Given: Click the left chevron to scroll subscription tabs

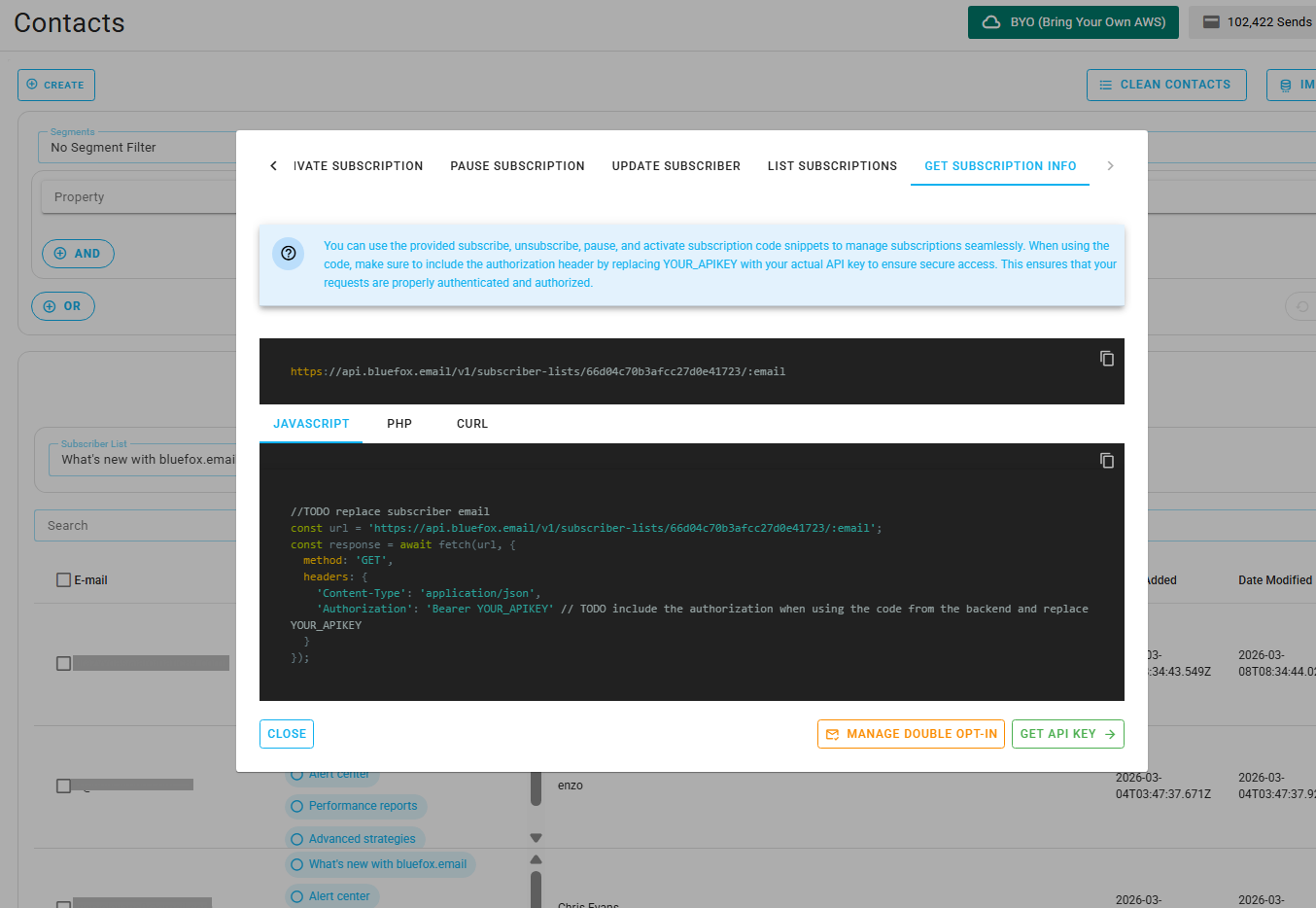Looking at the screenshot, I should point(273,165).
